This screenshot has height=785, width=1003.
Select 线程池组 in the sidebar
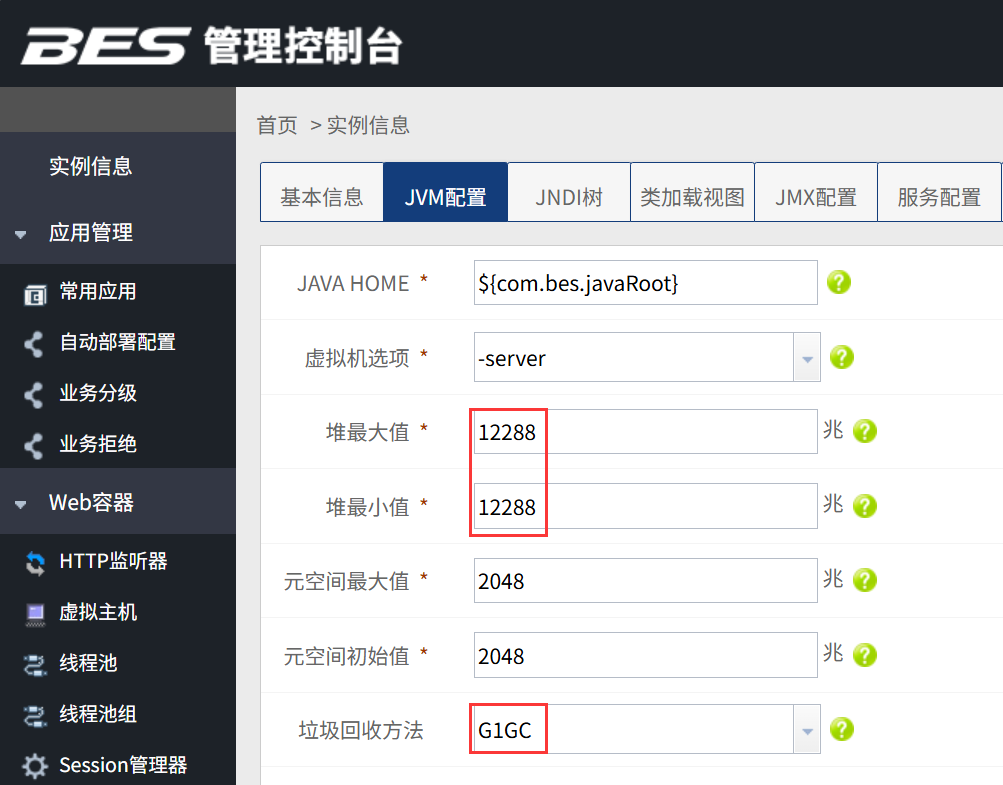pos(97,714)
